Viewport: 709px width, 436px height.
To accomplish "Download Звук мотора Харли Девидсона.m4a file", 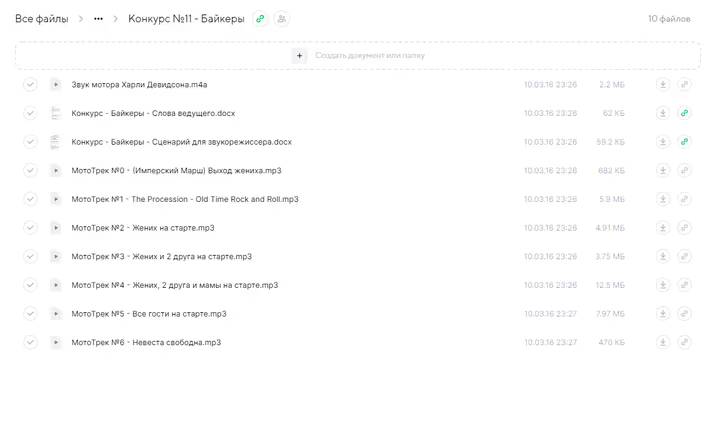I will pyautogui.click(x=662, y=85).
